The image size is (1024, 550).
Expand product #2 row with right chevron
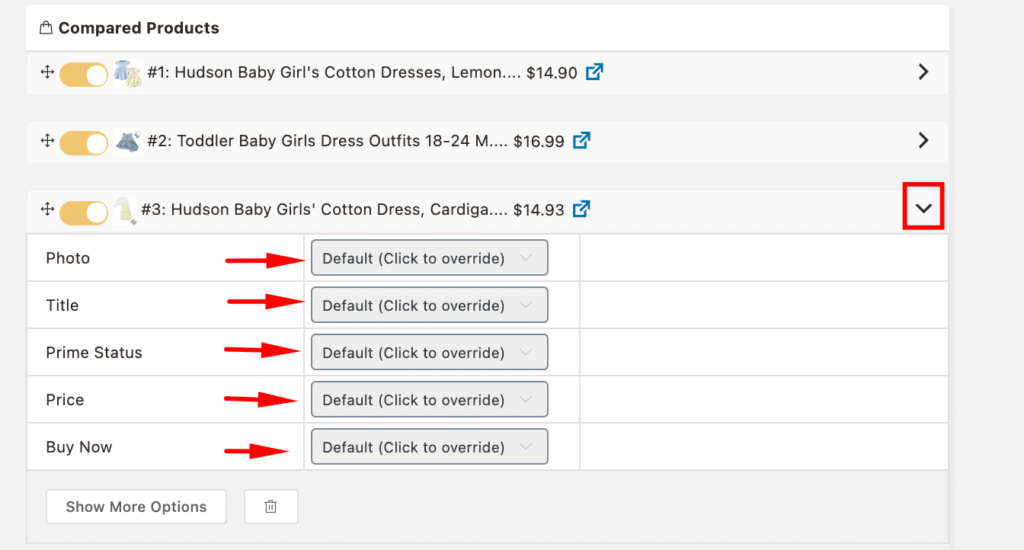tap(923, 140)
